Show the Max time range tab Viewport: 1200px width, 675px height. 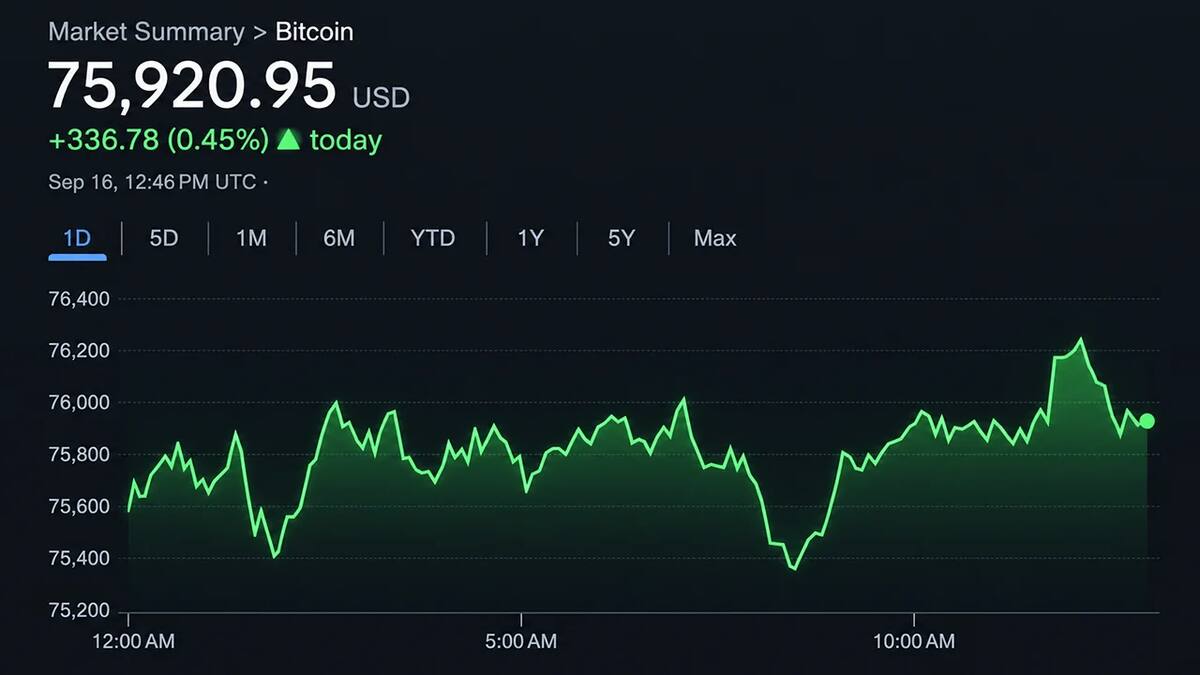pos(715,238)
